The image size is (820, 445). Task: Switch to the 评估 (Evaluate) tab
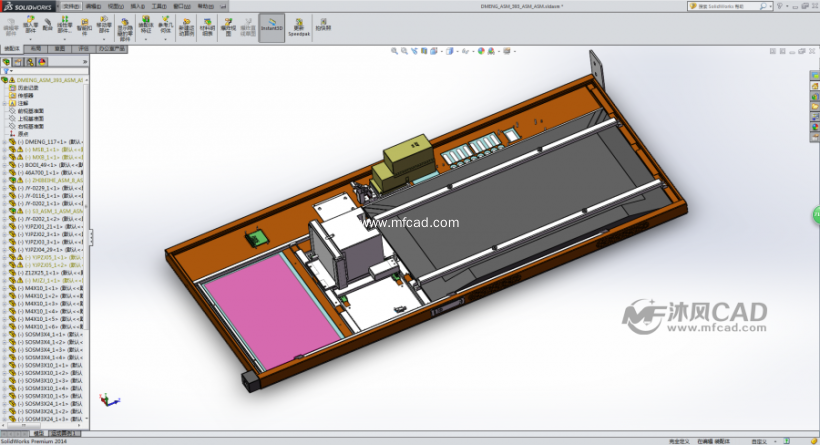click(83, 47)
